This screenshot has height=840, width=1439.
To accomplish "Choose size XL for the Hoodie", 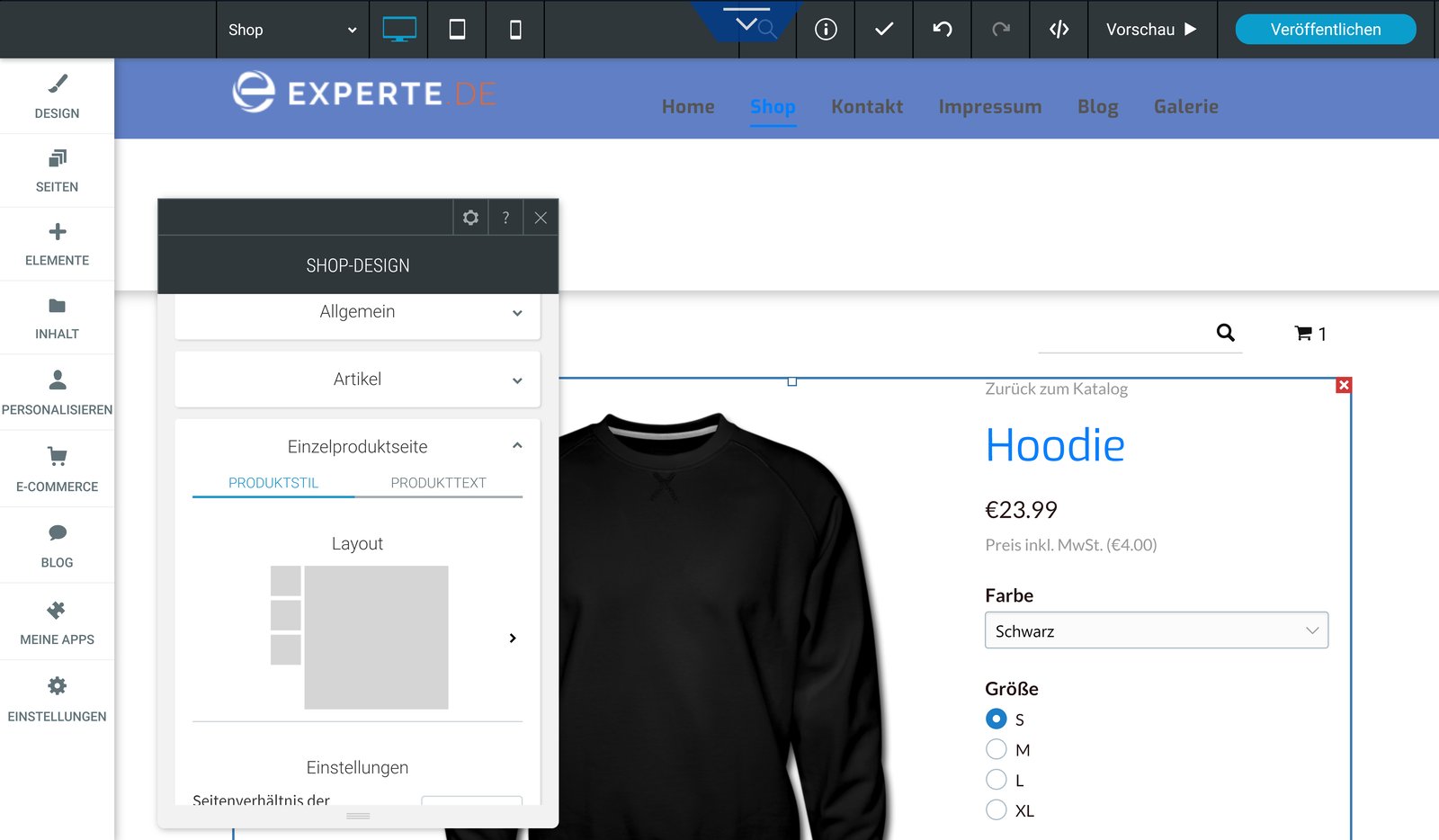I will tap(997, 809).
